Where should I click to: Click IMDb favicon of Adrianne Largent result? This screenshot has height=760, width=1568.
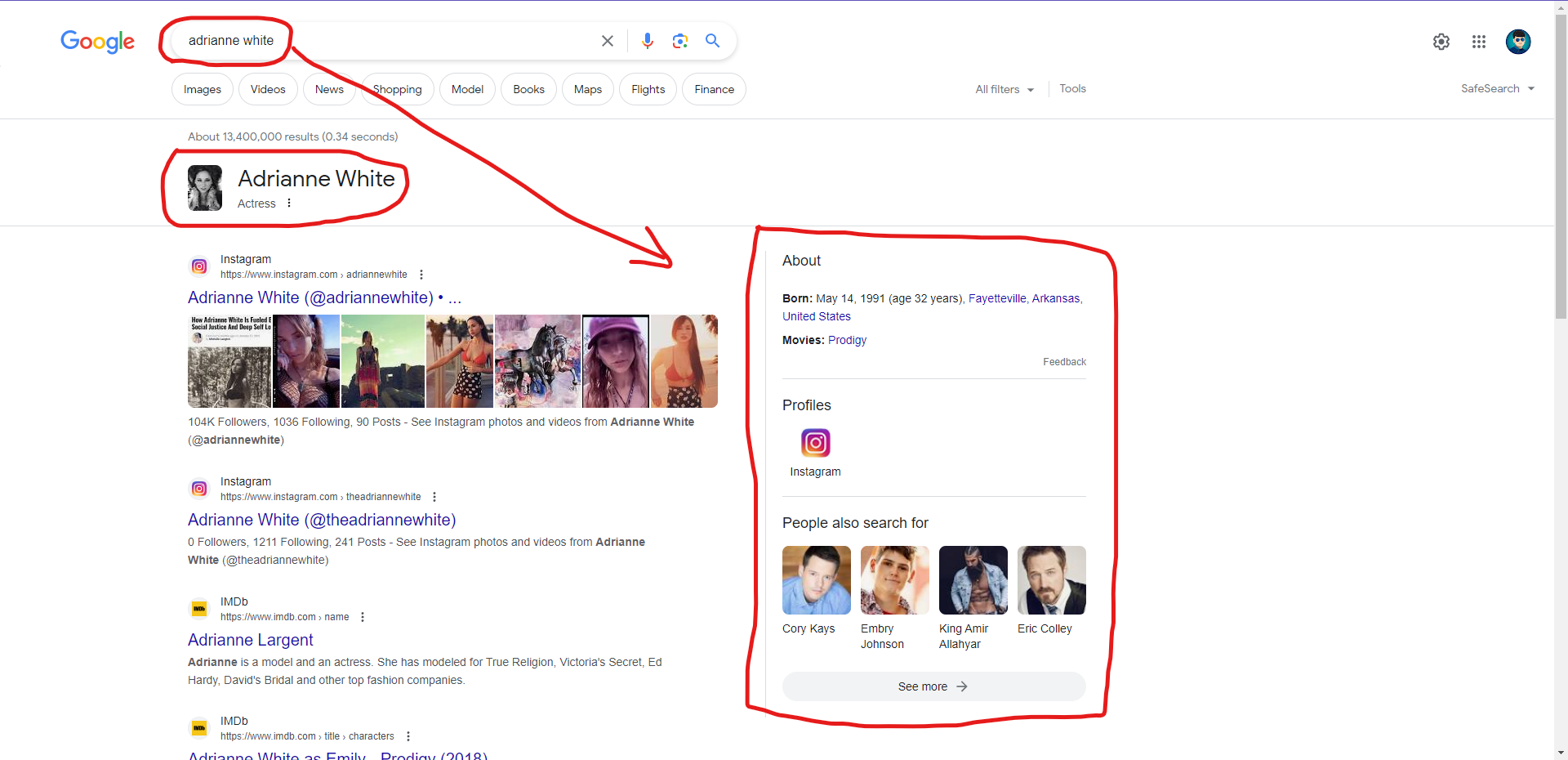tap(199, 609)
